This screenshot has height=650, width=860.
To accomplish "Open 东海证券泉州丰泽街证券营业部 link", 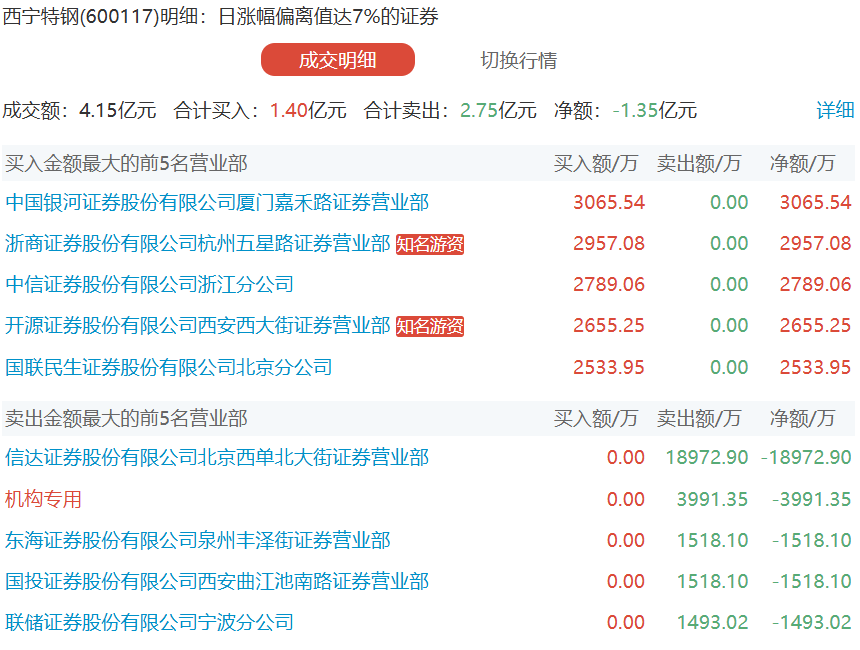I will point(197,541).
